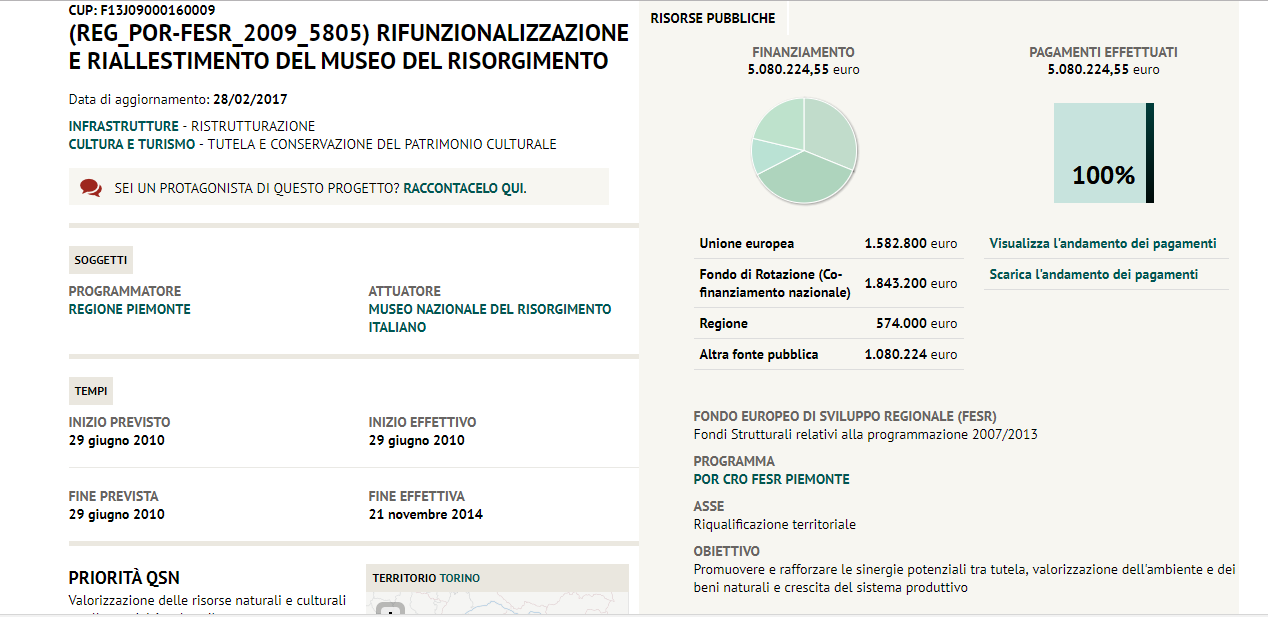Click the Inizio Previsto date 29 giugno 2010
The height and width of the screenshot is (617, 1268).
(117, 440)
